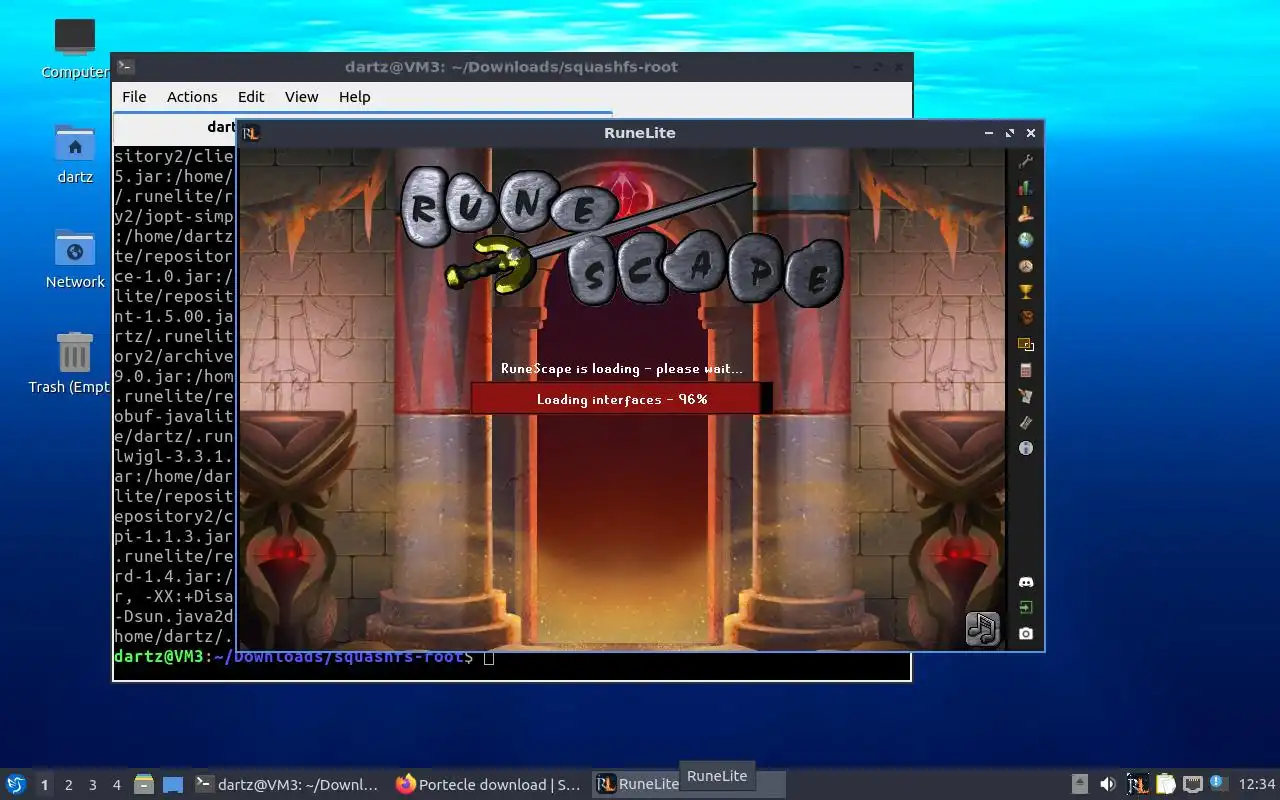
Task: Open the Screen Markers icon
Action: tap(1025, 344)
